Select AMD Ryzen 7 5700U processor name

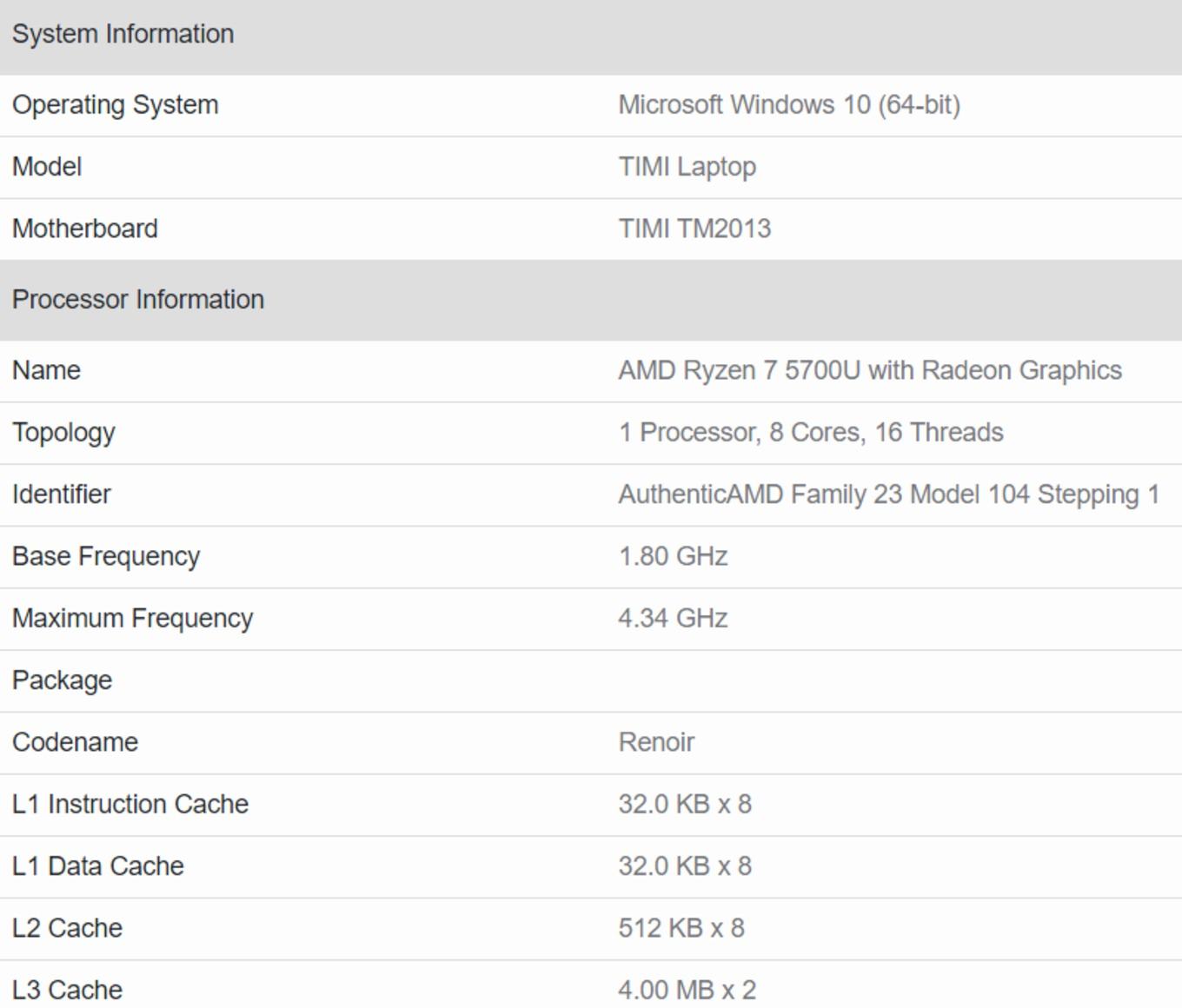870,371
